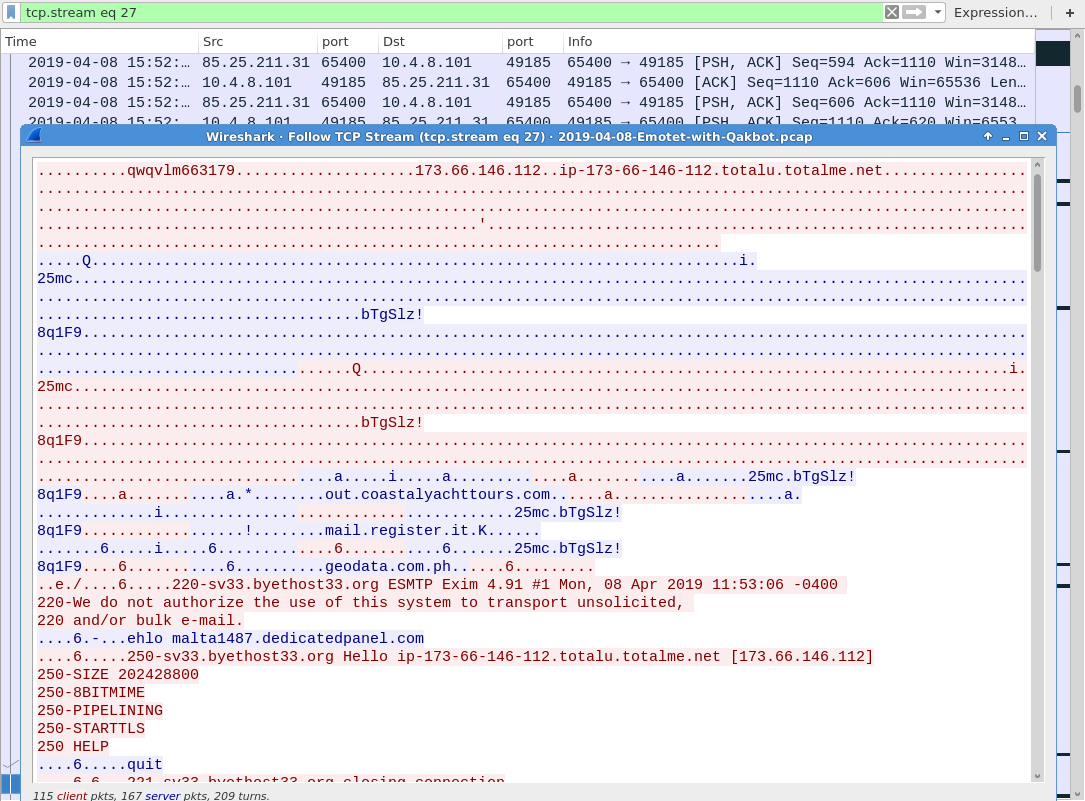Sort packets by the Info column header
The image size is (1085, 801).
(799, 42)
